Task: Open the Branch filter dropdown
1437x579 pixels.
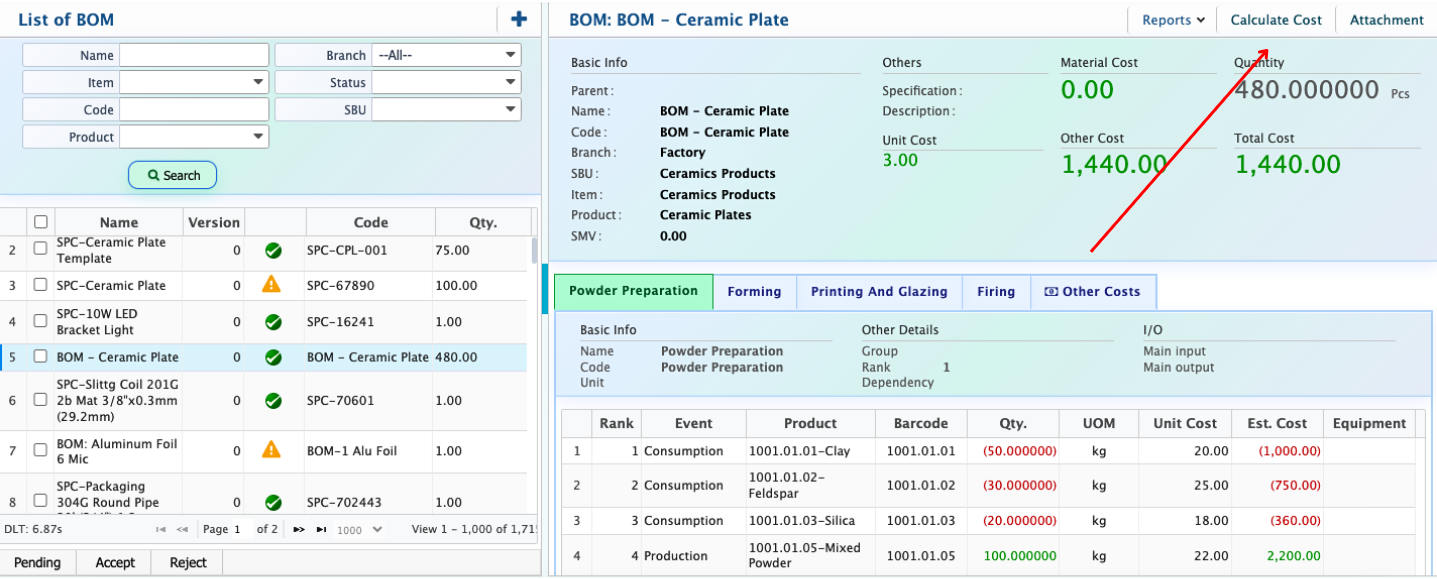Action: [x=446, y=55]
